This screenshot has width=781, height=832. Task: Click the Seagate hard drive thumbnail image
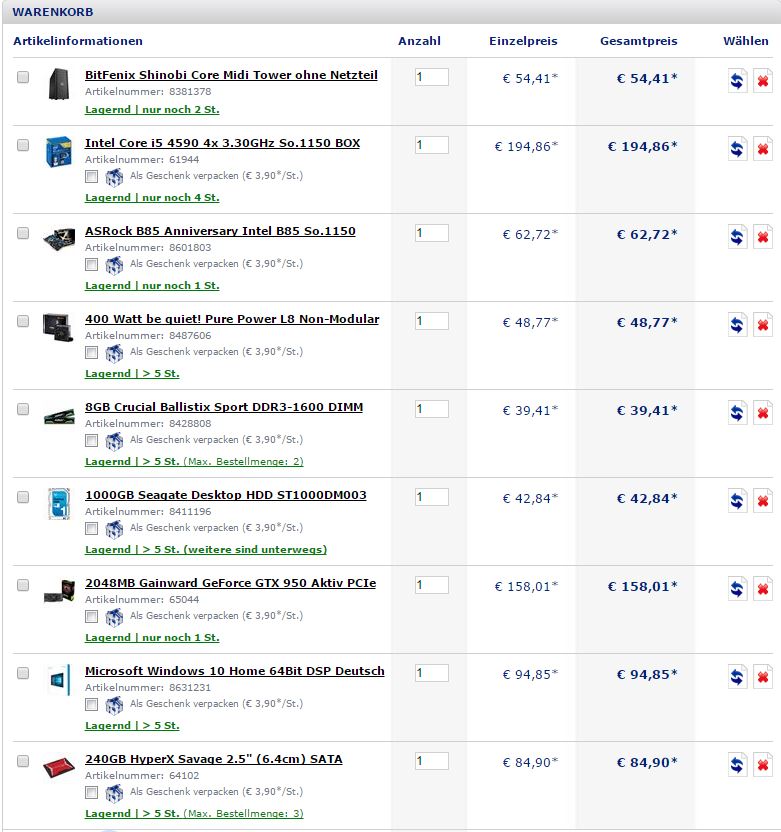pos(57,503)
